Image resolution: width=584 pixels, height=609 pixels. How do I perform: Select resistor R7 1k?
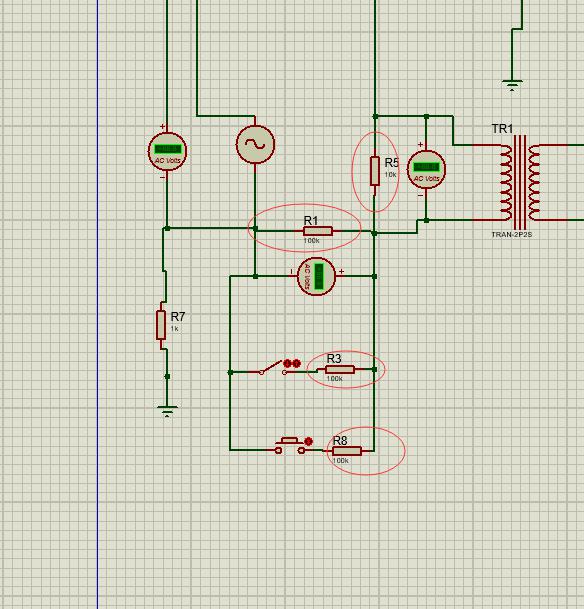tap(161, 325)
